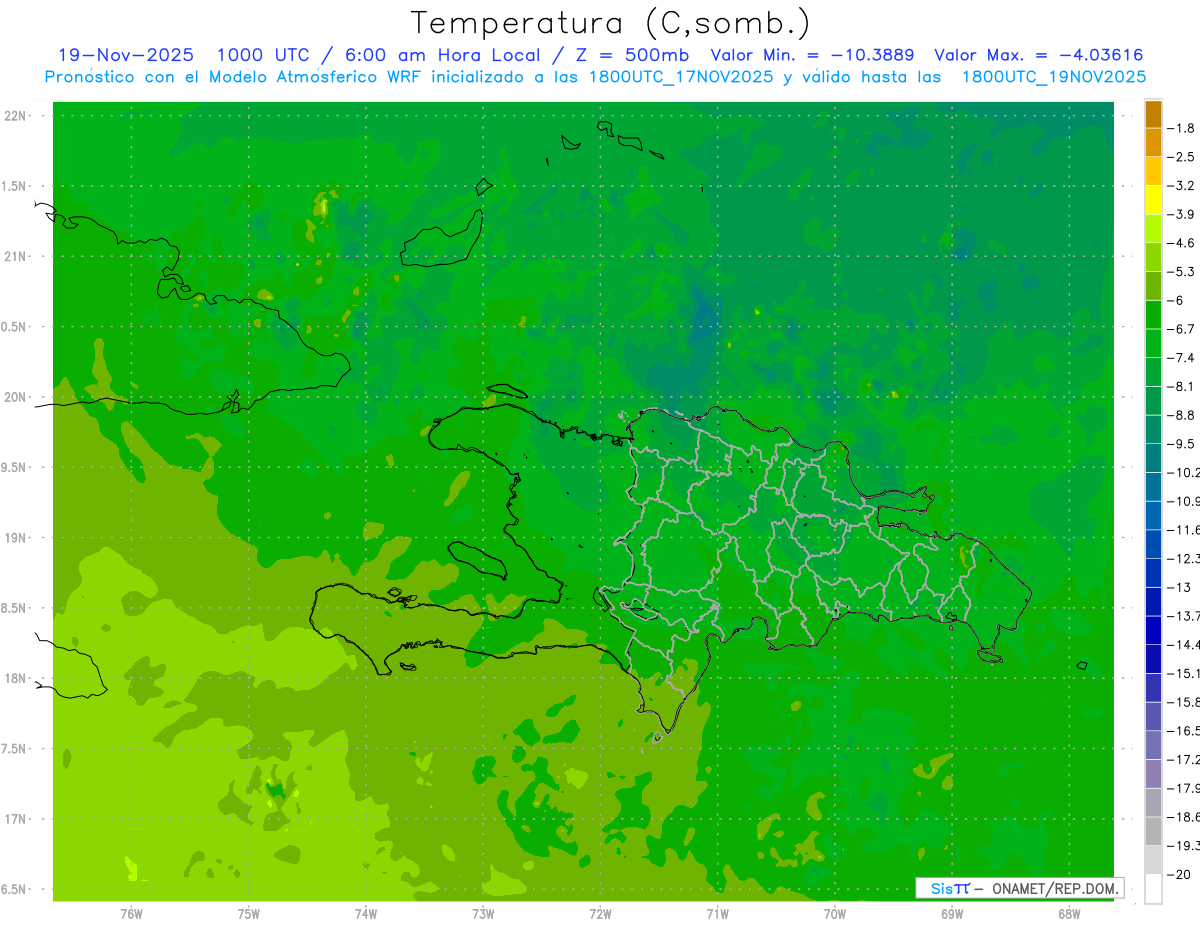Image resolution: width=1200 pixels, height=927 pixels.
Task: Click the '-8.8' colorbar value
Action: coord(1182,415)
